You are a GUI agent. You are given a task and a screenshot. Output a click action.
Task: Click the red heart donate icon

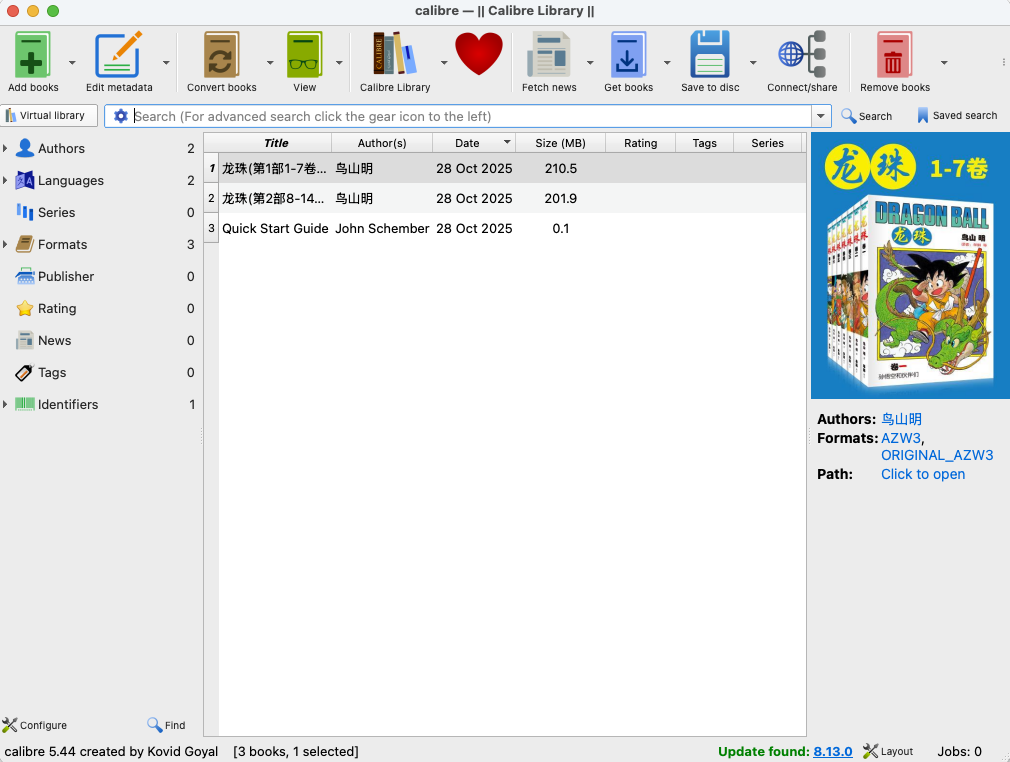tap(479, 55)
